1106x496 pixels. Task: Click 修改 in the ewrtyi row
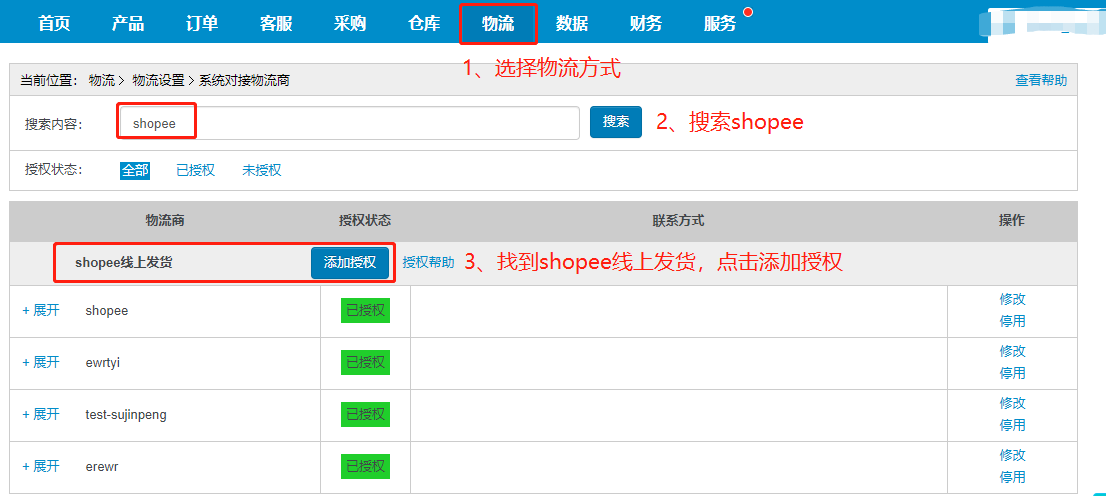tap(1012, 351)
